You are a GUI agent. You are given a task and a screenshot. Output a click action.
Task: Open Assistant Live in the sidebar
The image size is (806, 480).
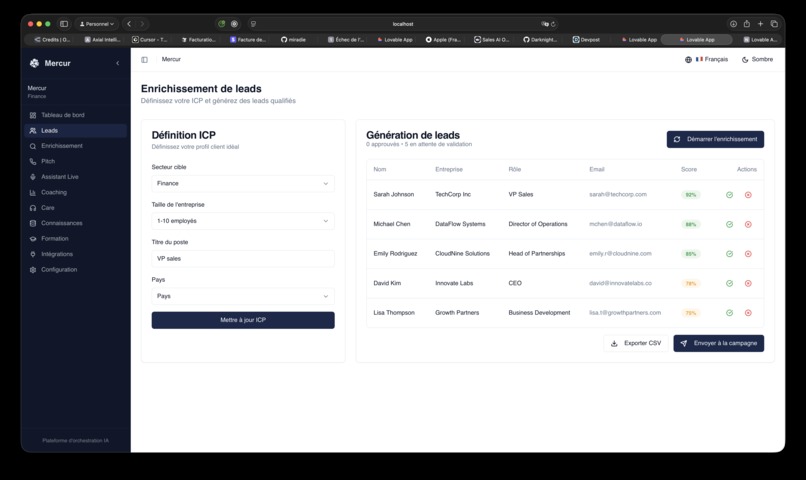(76, 177)
